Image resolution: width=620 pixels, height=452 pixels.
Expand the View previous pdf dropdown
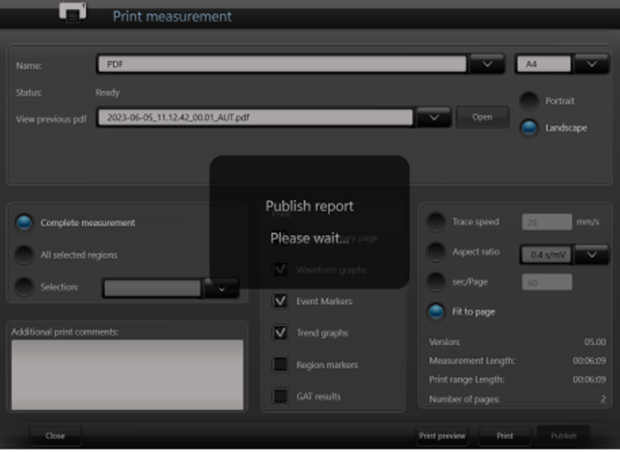point(433,117)
